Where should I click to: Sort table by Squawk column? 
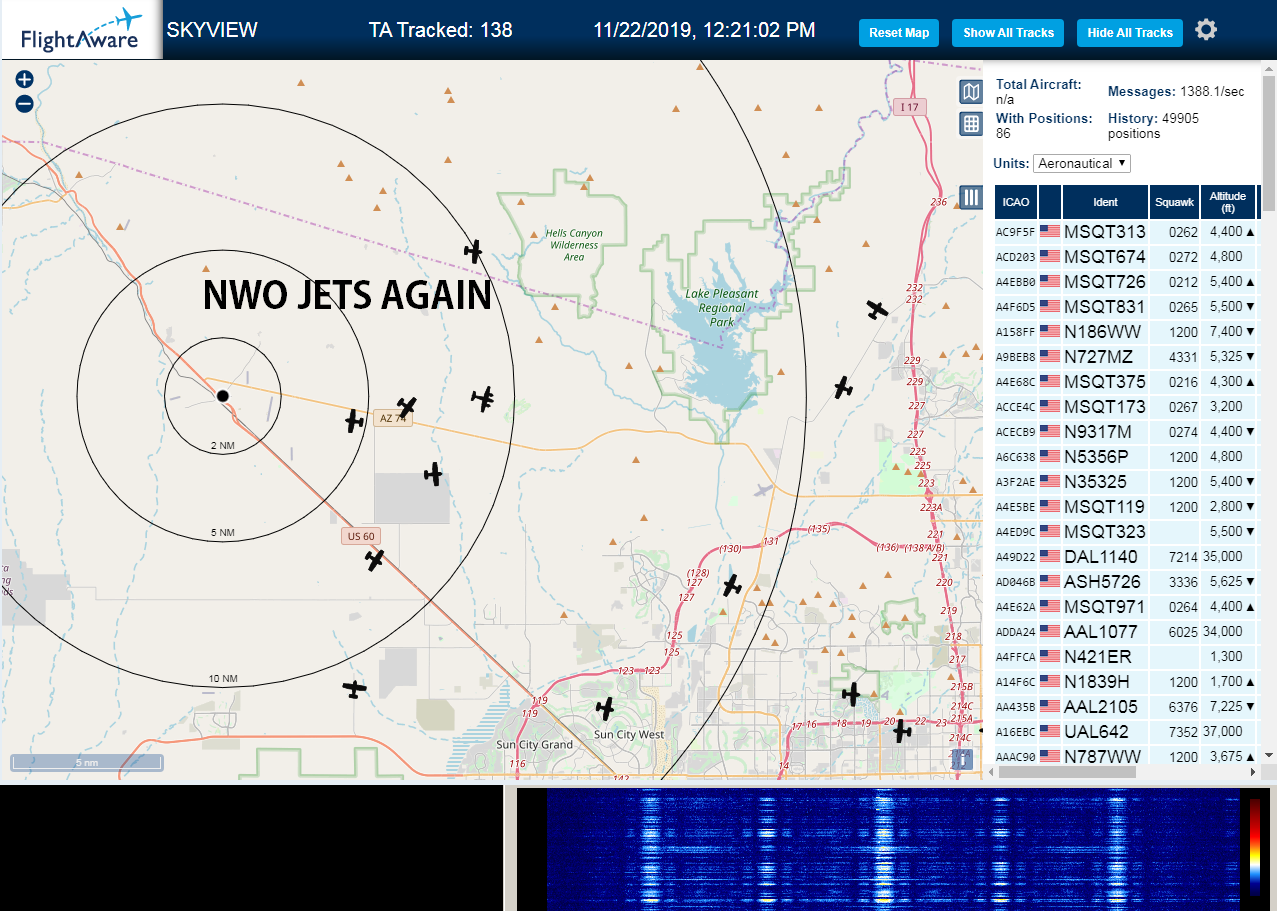tap(1174, 202)
